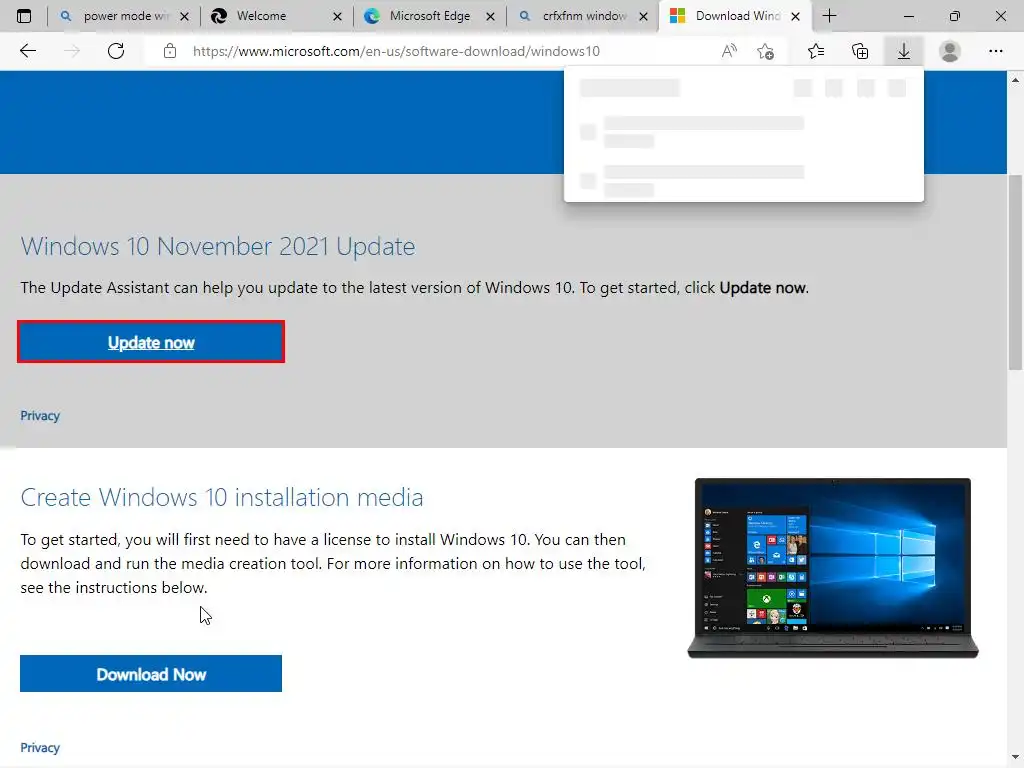Click 'Windows 10 November 2021 Update' heading

point(218,247)
